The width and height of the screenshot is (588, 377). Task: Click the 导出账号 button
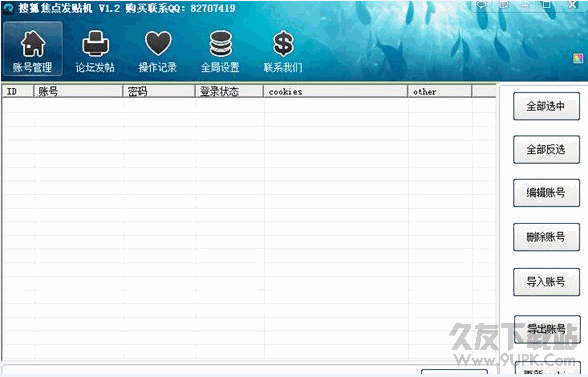(547, 329)
